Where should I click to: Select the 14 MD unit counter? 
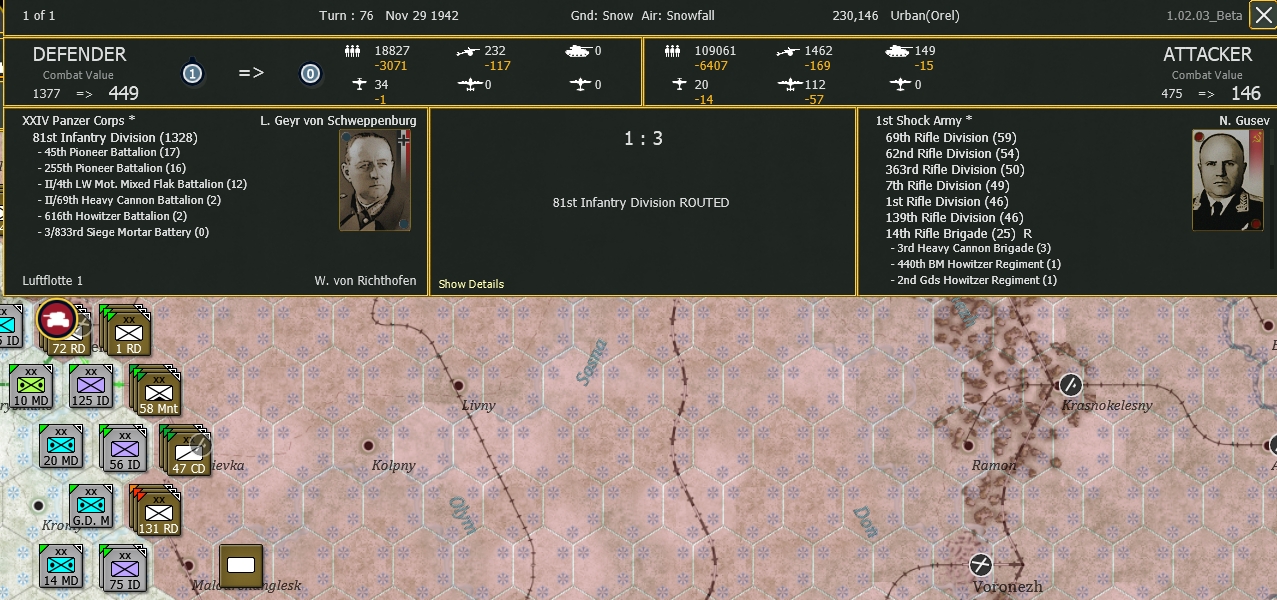tap(60, 565)
